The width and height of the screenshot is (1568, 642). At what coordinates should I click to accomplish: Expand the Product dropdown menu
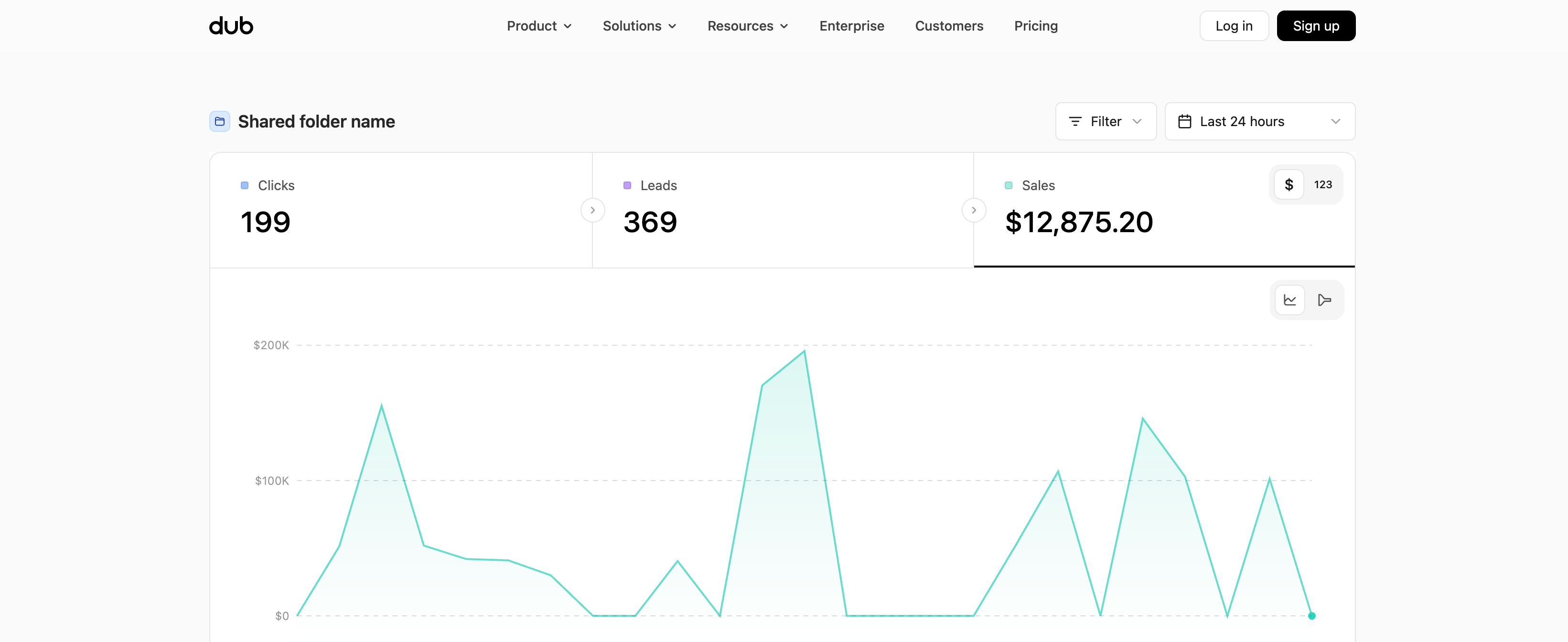pyautogui.click(x=539, y=26)
